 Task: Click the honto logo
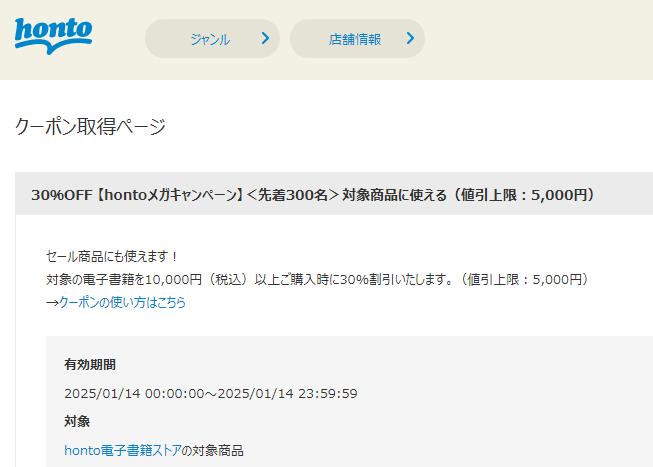coord(53,36)
